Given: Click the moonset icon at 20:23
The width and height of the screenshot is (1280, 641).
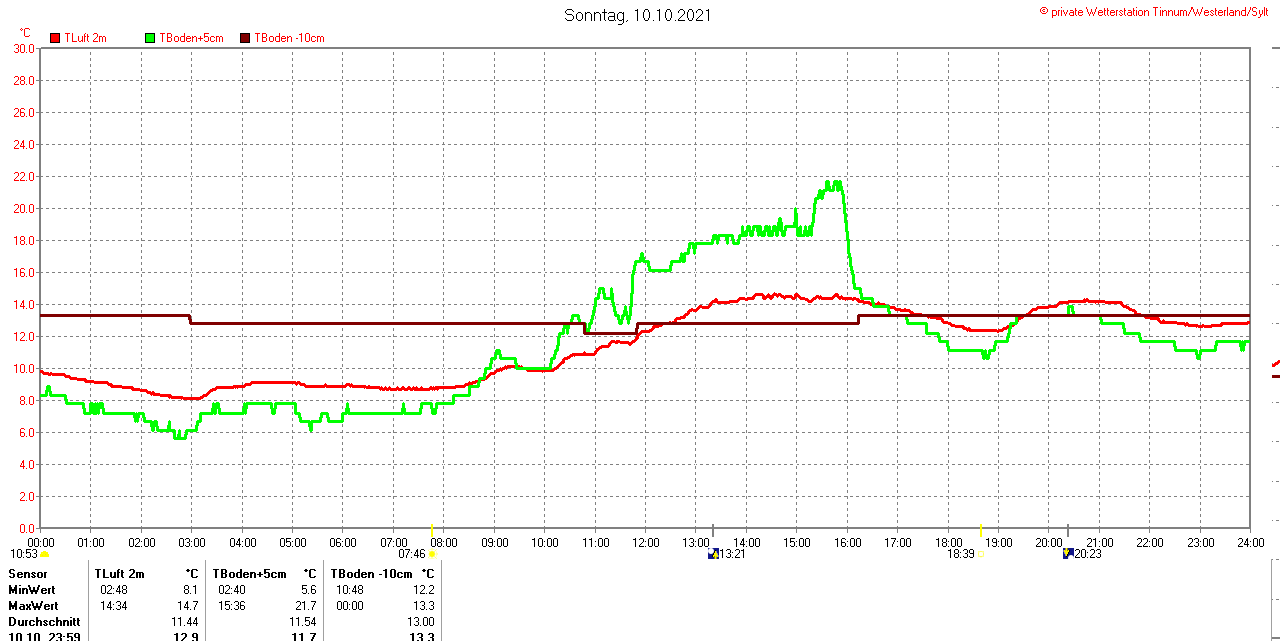Looking at the screenshot, I should click(x=1068, y=553).
